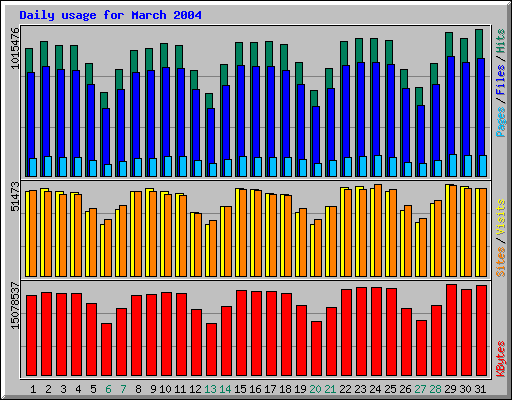512x400 pixels.
Task: Click green weekend day label 14
Action: 225,389
